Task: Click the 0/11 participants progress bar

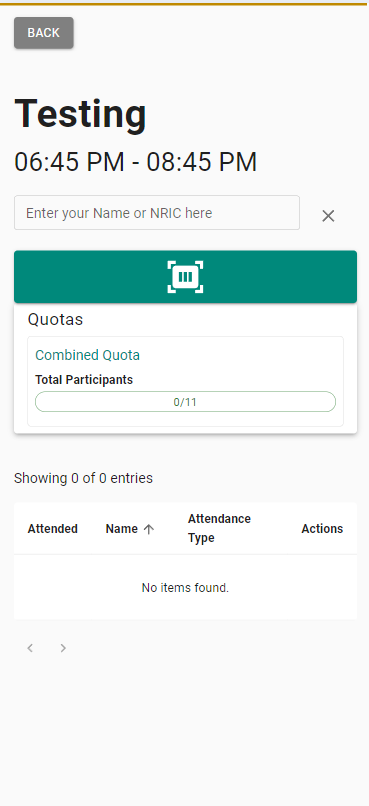Action: click(x=185, y=401)
